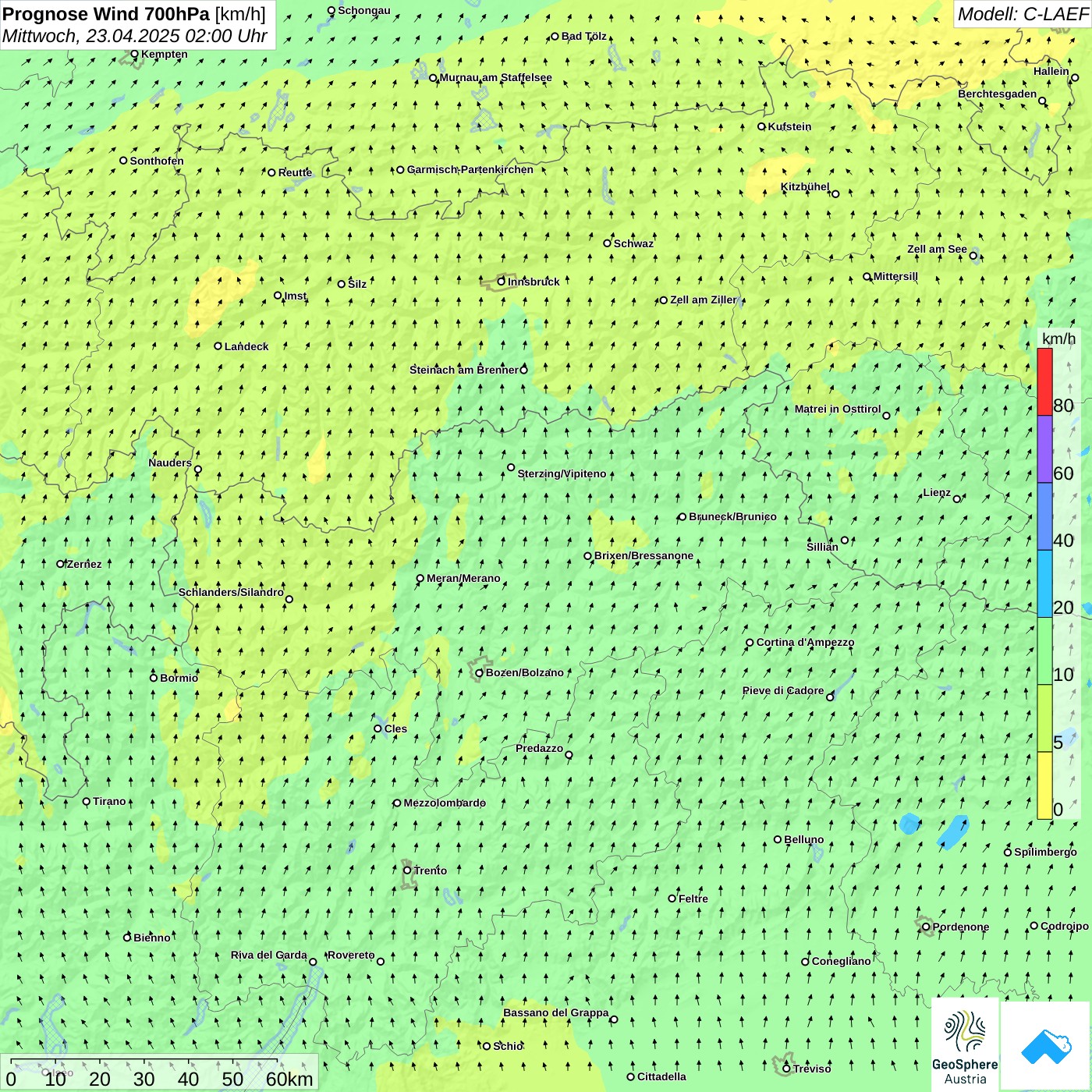1092x1092 pixels.
Task: Click the 'Rovereto' label
Action: point(351,955)
